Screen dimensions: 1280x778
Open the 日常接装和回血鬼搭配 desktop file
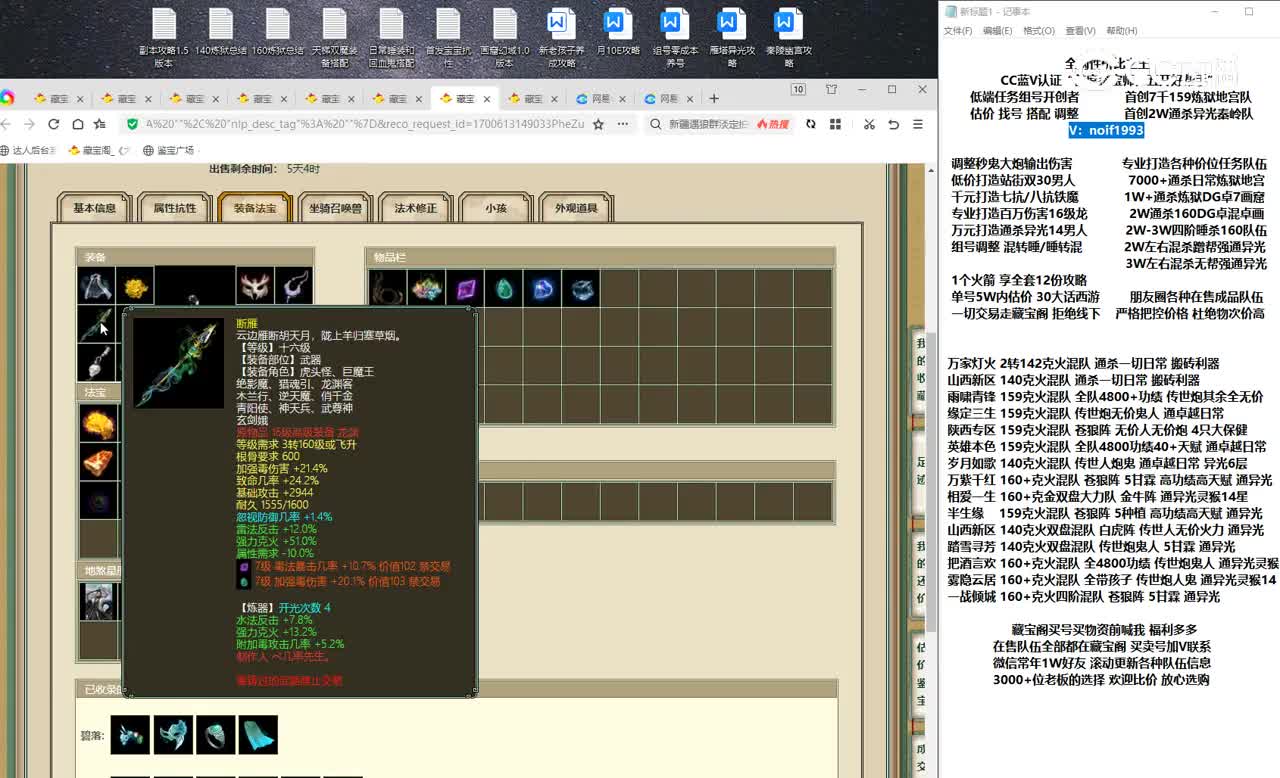point(391,38)
